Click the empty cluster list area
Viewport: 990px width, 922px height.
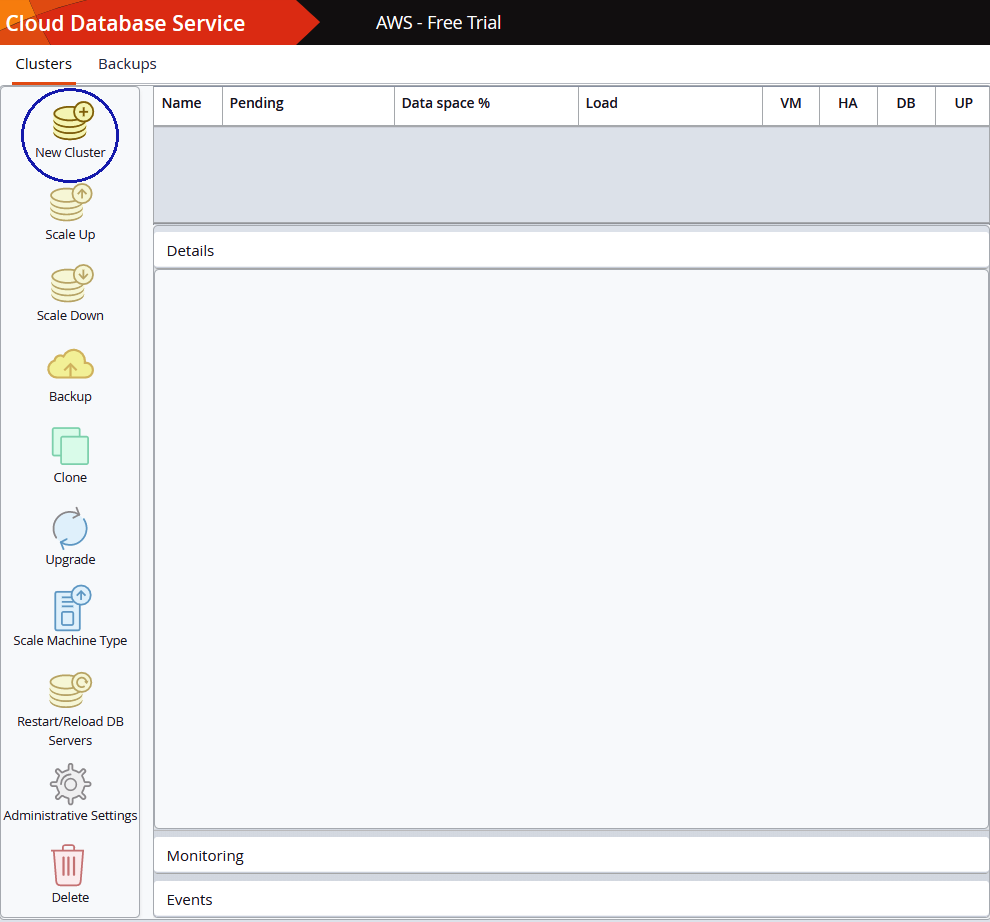(x=570, y=174)
